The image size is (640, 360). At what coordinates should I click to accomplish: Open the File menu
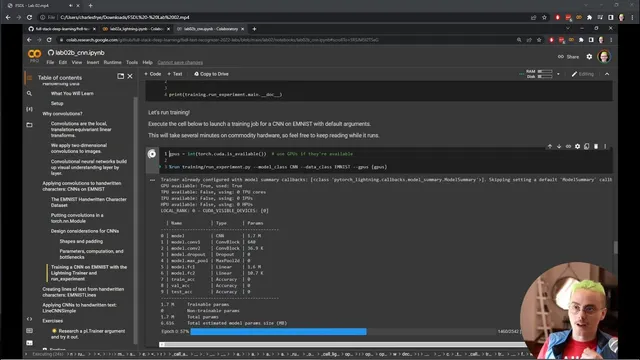(50, 62)
